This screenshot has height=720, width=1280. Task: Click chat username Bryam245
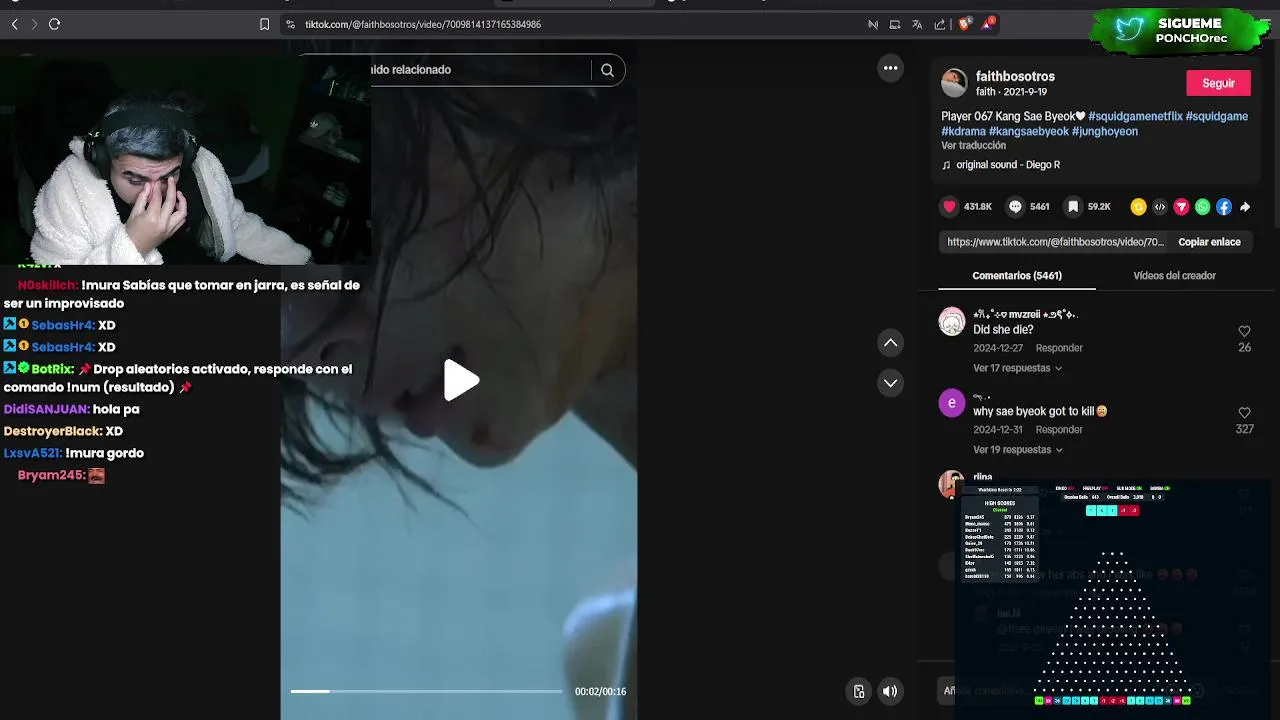tap(51, 475)
